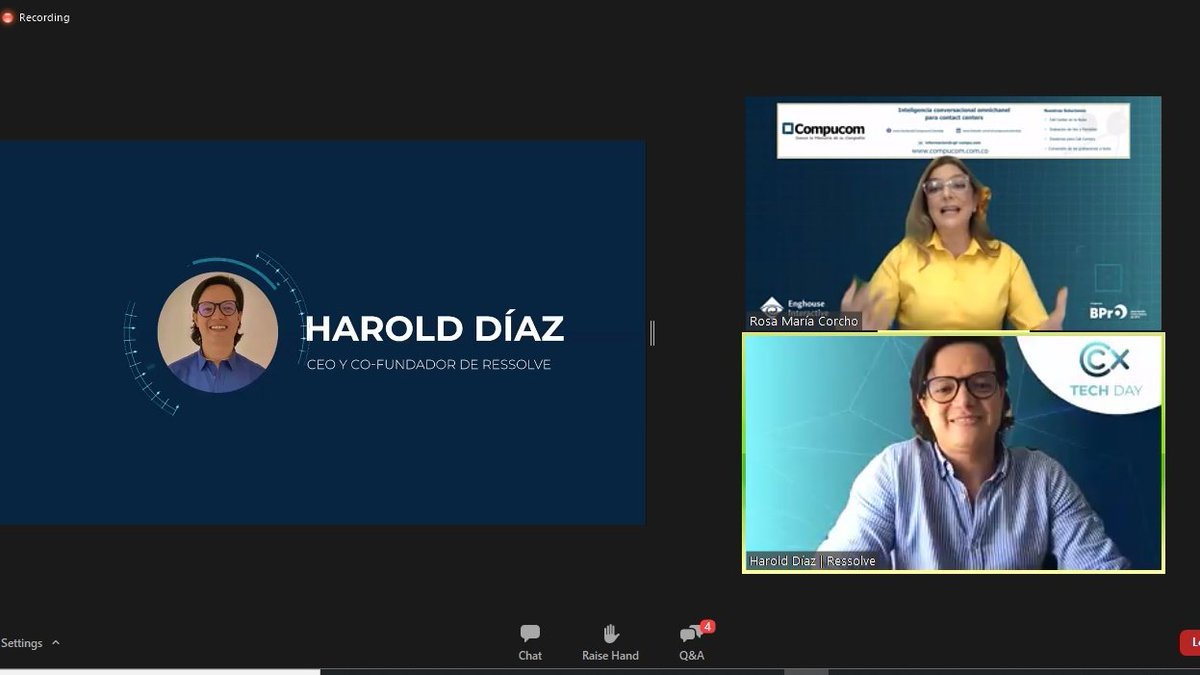The image size is (1200, 675).
Task: Click Harold Díaz's circular profile photo
Action: click(x=216, y=331)
